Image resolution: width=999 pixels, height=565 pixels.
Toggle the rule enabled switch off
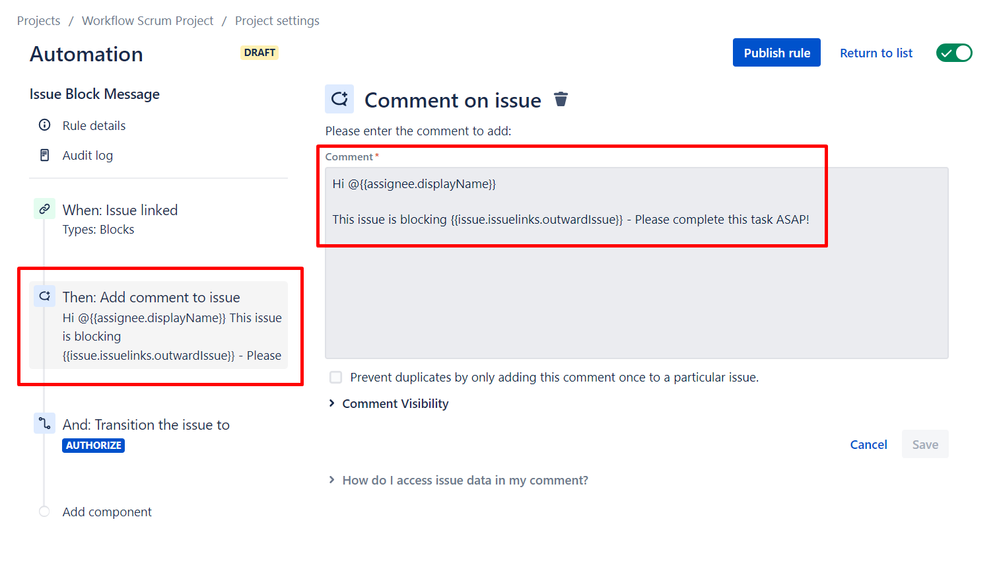954,53
